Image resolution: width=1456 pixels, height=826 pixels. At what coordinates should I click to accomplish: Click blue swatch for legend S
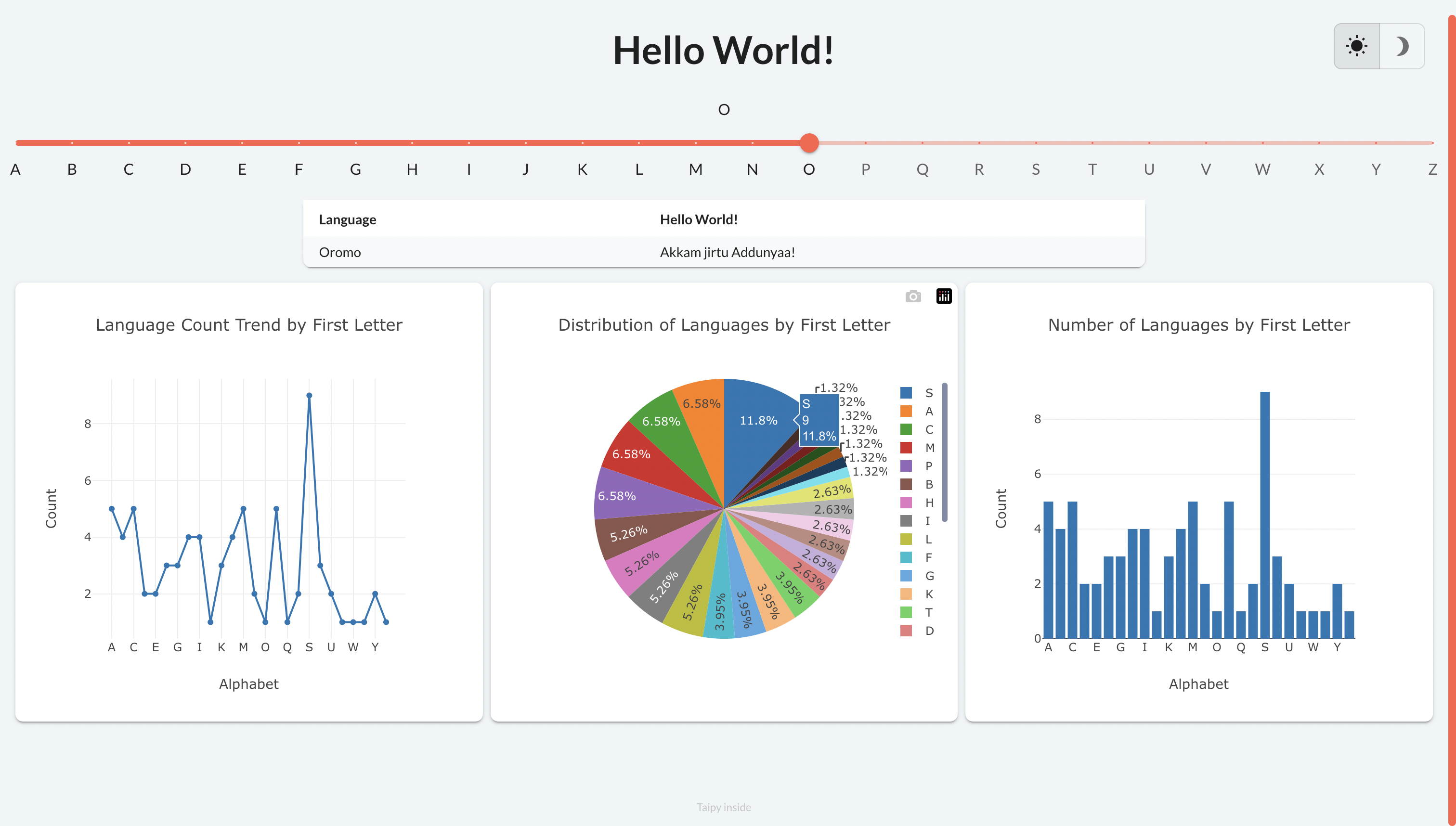pyautogui.click(x=906, y=393)
